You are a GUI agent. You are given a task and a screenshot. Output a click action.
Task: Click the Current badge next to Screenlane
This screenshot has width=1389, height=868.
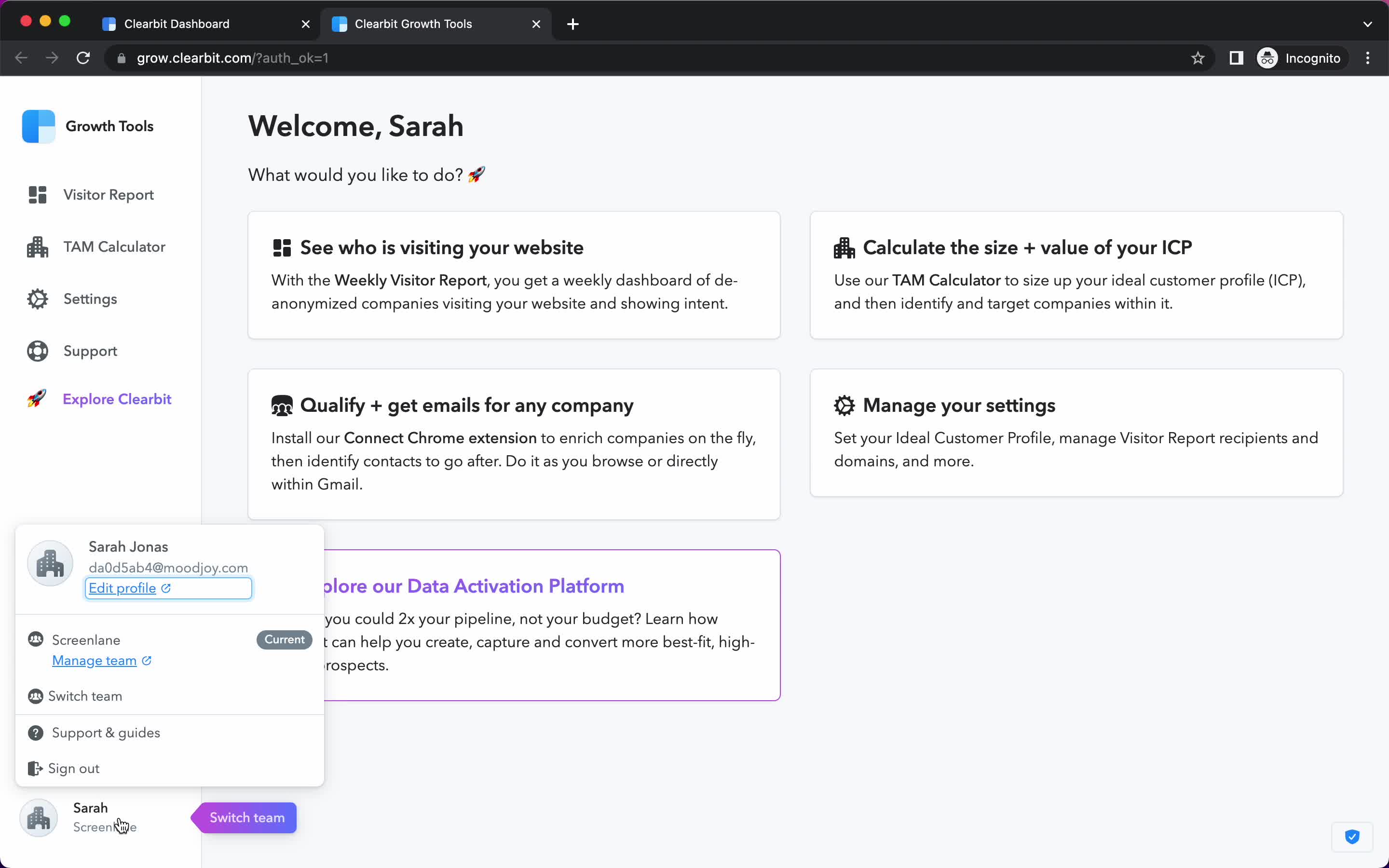285,639
